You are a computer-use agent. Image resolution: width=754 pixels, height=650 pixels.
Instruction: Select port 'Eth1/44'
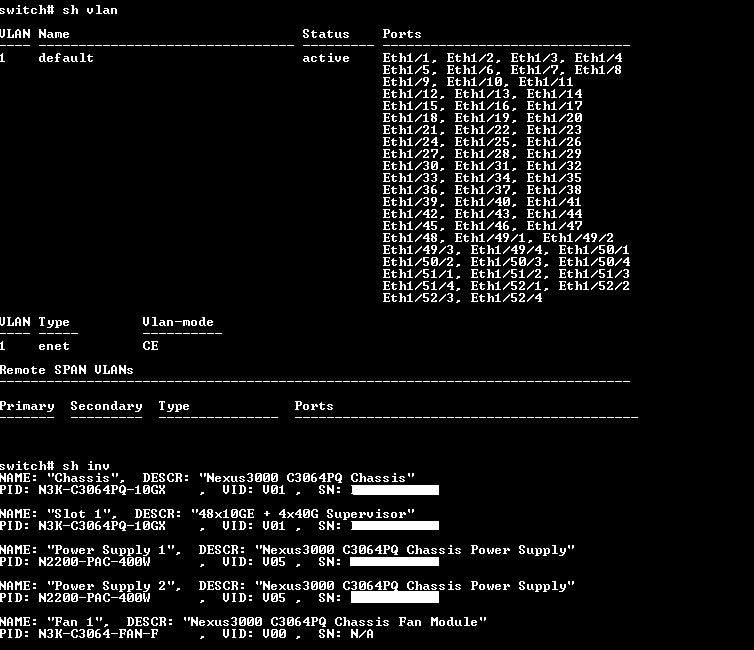pyautogui.click(x=554, y=214)
